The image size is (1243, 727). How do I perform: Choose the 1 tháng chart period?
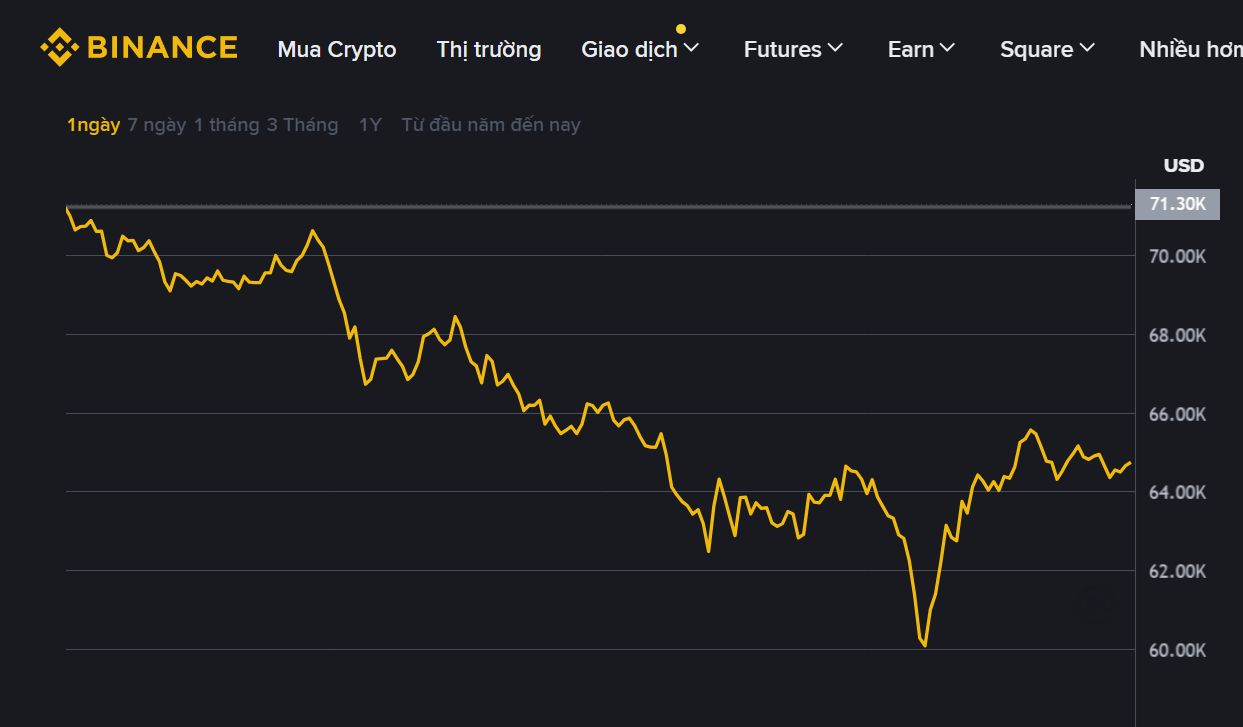(x=226, y=125)
